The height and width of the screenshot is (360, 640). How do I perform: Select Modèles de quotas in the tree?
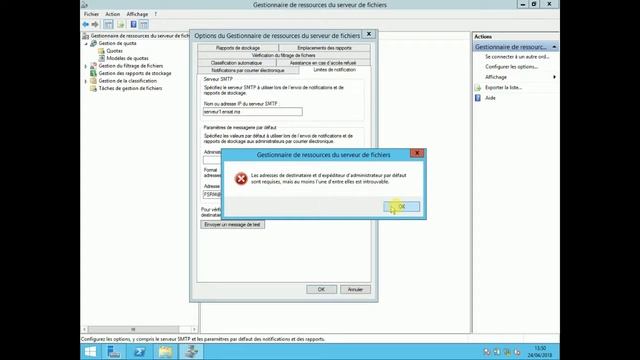[127, 58]
